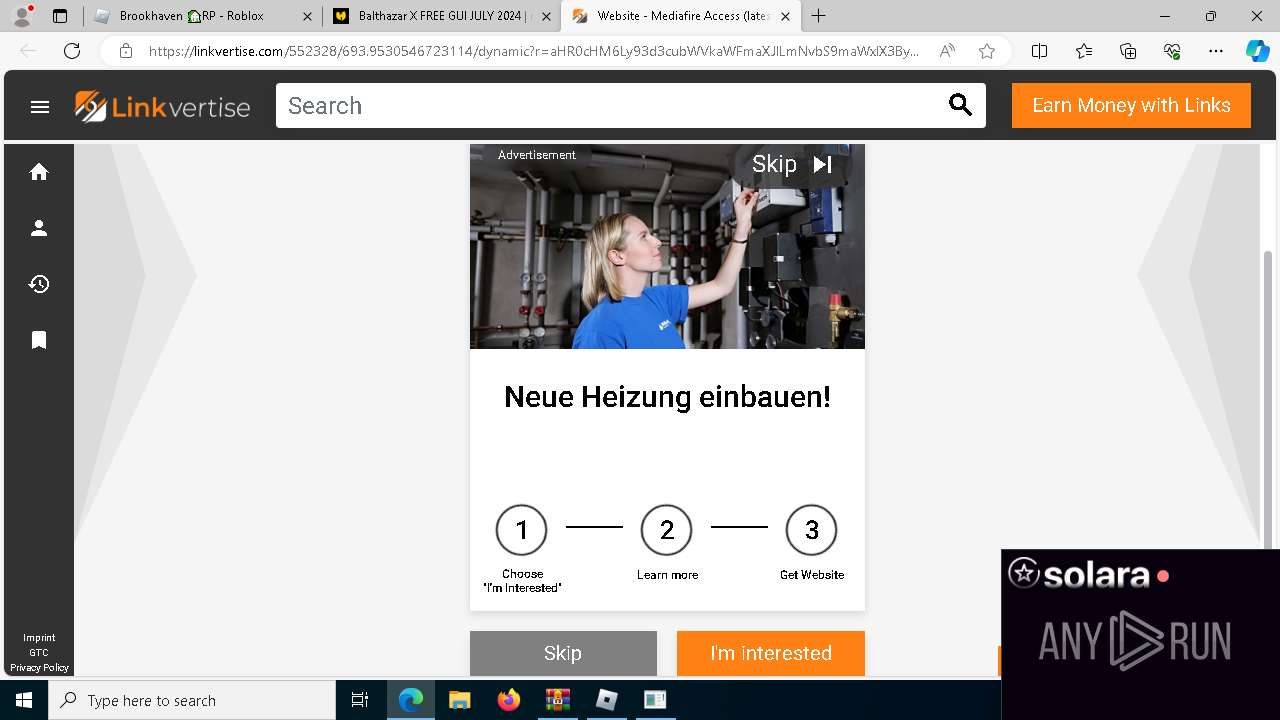The height and width of the screenshot is (720, 1280).
Task: Open Microsoft Edge from taskbar
Action: point(411,700)
